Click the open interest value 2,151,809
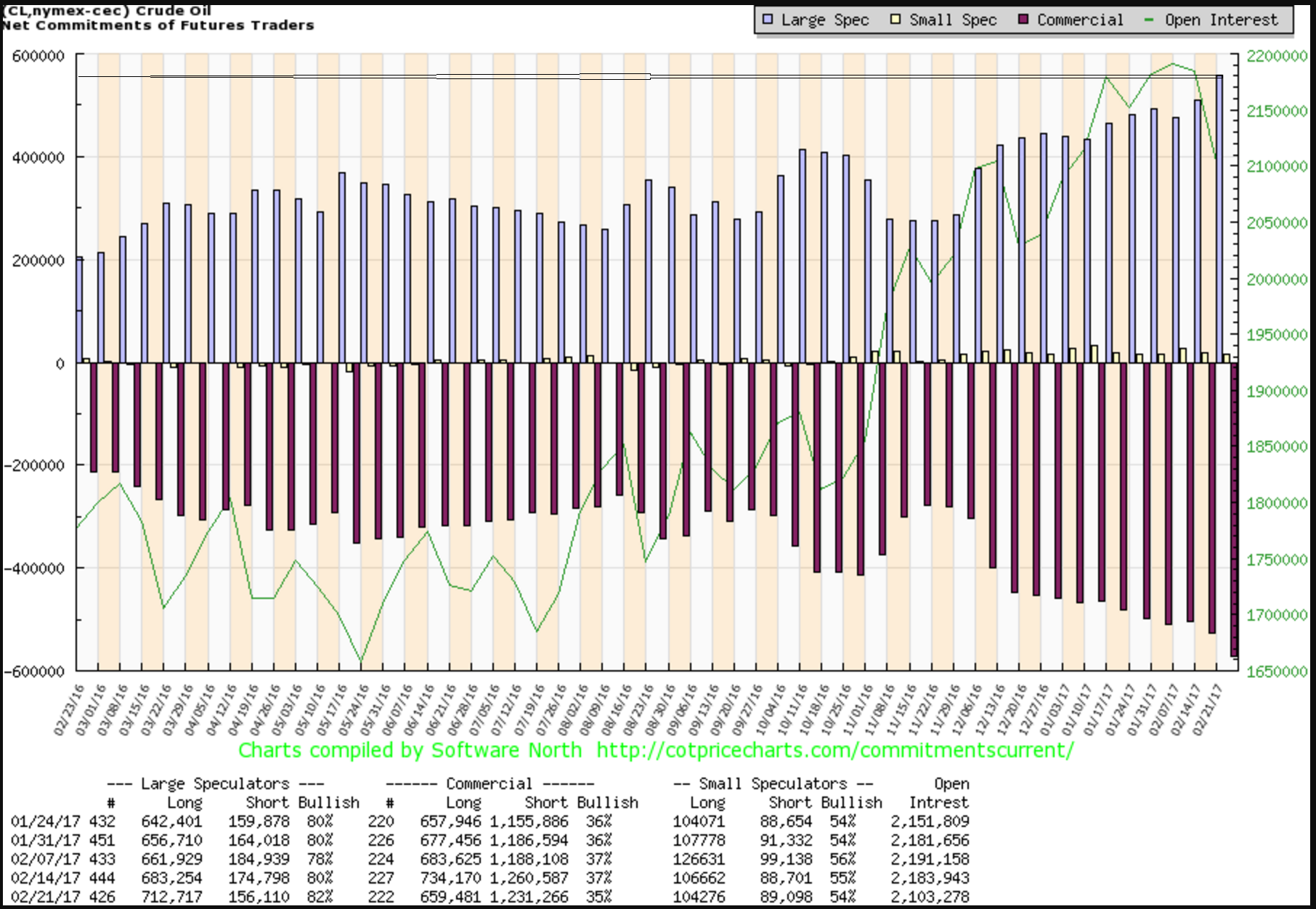This screenshot has width=1316, height=909. pos(930,822)
